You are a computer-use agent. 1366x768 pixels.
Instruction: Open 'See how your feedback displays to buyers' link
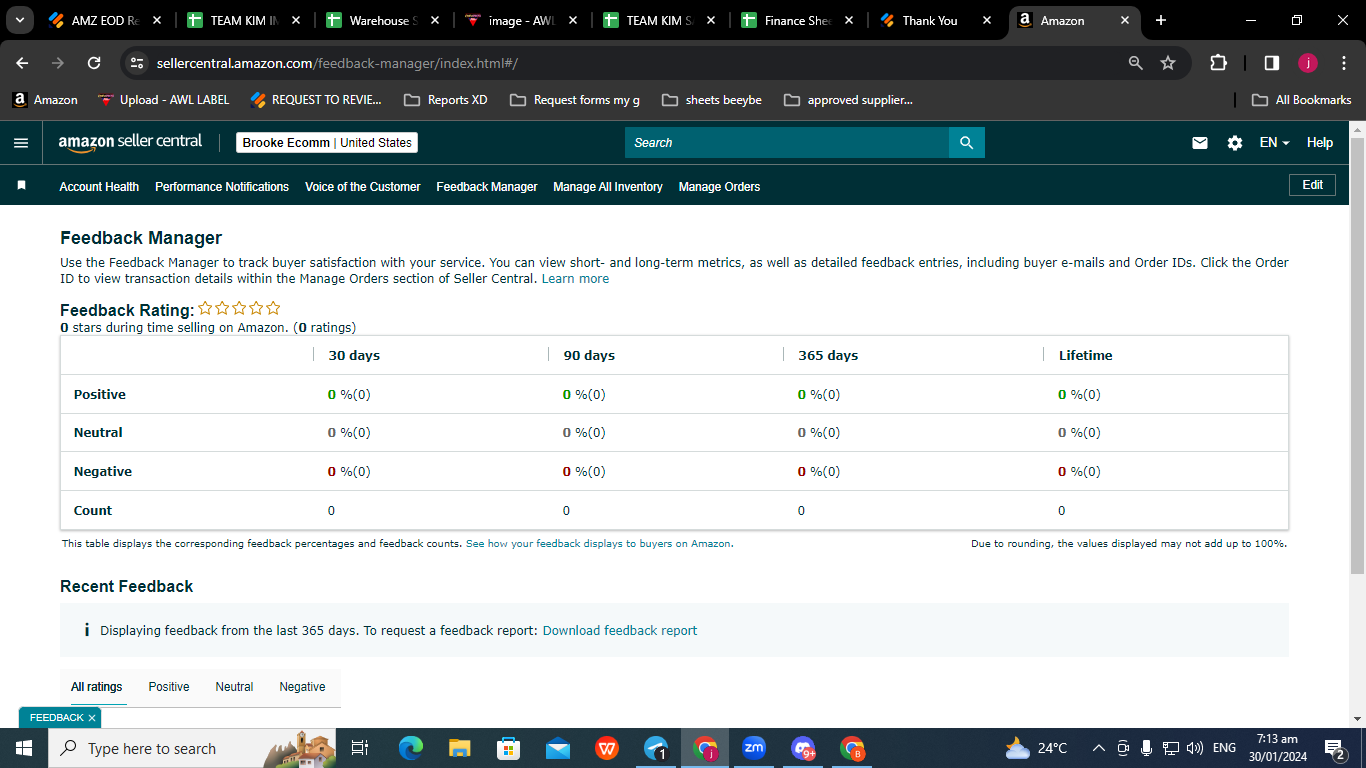pos(599,544)
